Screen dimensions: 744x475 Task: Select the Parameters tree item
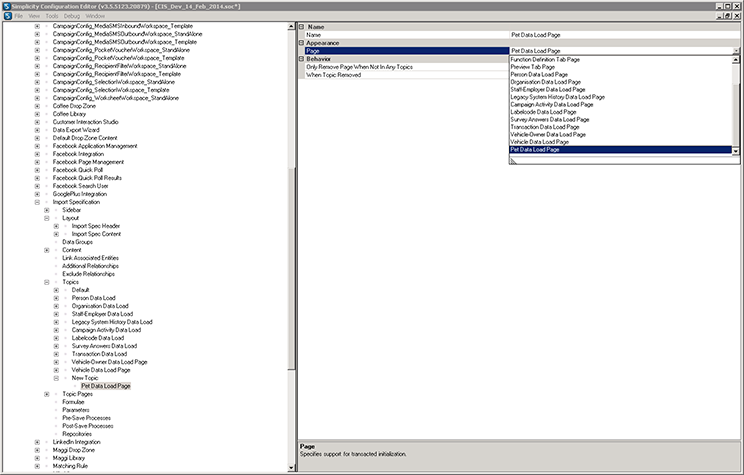pos(75,410)
